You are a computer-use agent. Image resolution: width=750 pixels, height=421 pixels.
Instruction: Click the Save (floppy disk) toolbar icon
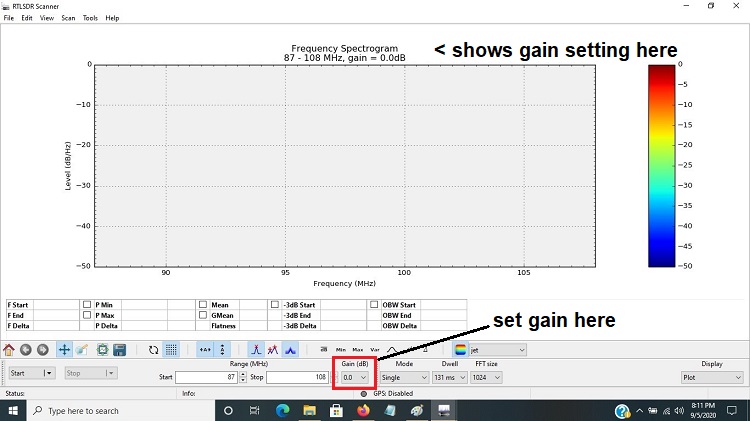pyautogui.click(x=119, y=350)
